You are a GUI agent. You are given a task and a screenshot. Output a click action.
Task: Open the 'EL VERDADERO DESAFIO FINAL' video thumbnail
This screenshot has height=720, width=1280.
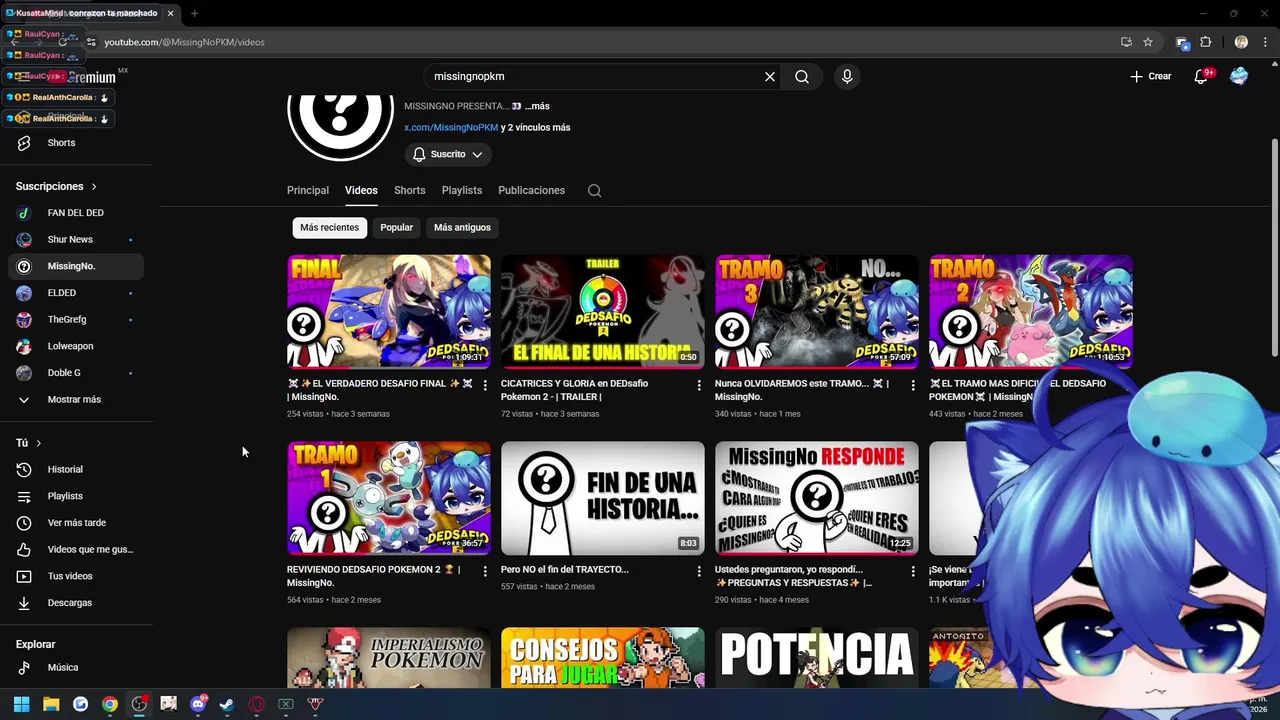[389, 311]
